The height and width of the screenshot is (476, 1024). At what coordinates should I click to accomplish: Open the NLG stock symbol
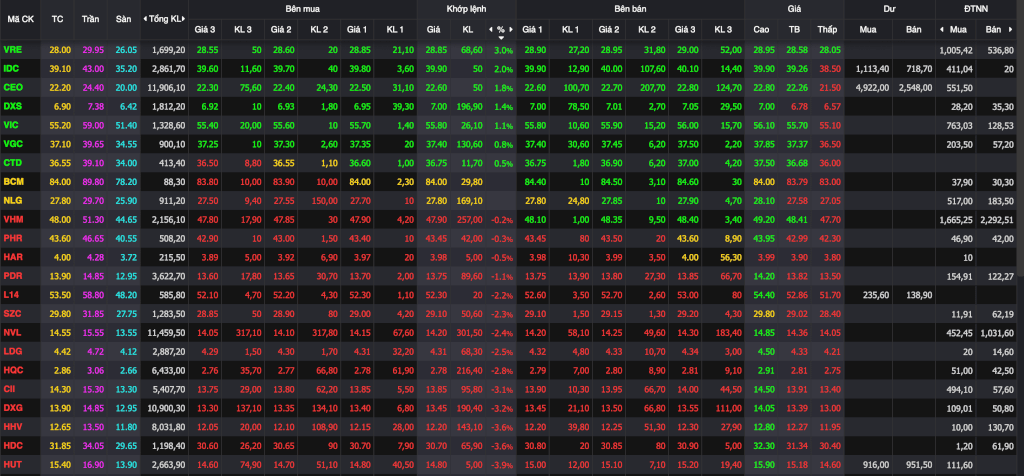(x=12, y=200)
